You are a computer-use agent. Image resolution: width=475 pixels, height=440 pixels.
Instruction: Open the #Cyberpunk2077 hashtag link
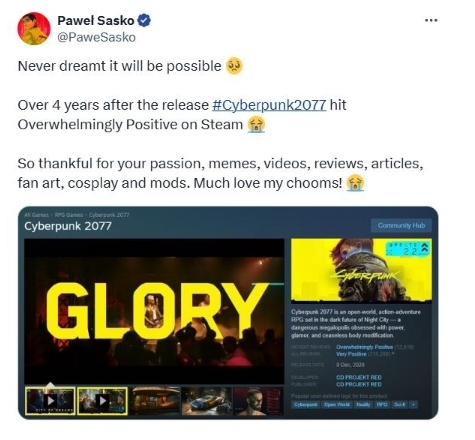click(269, 105)
